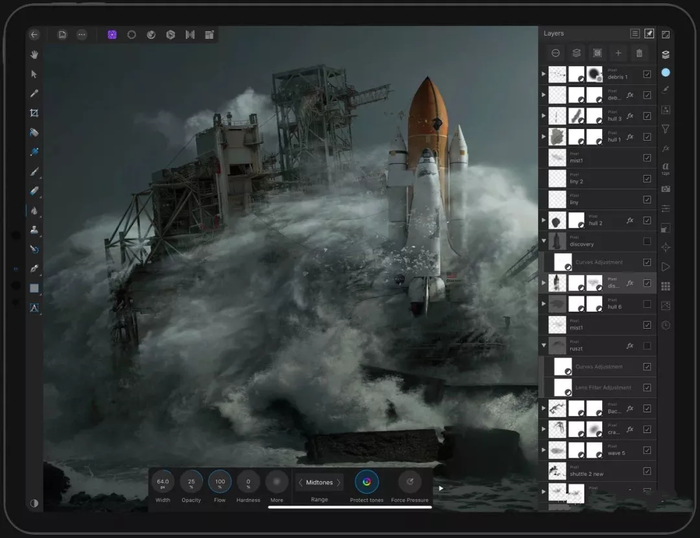Delete layer with the trash icon
Viewport: 700px width, 538px height.
[x=639, y=53]
